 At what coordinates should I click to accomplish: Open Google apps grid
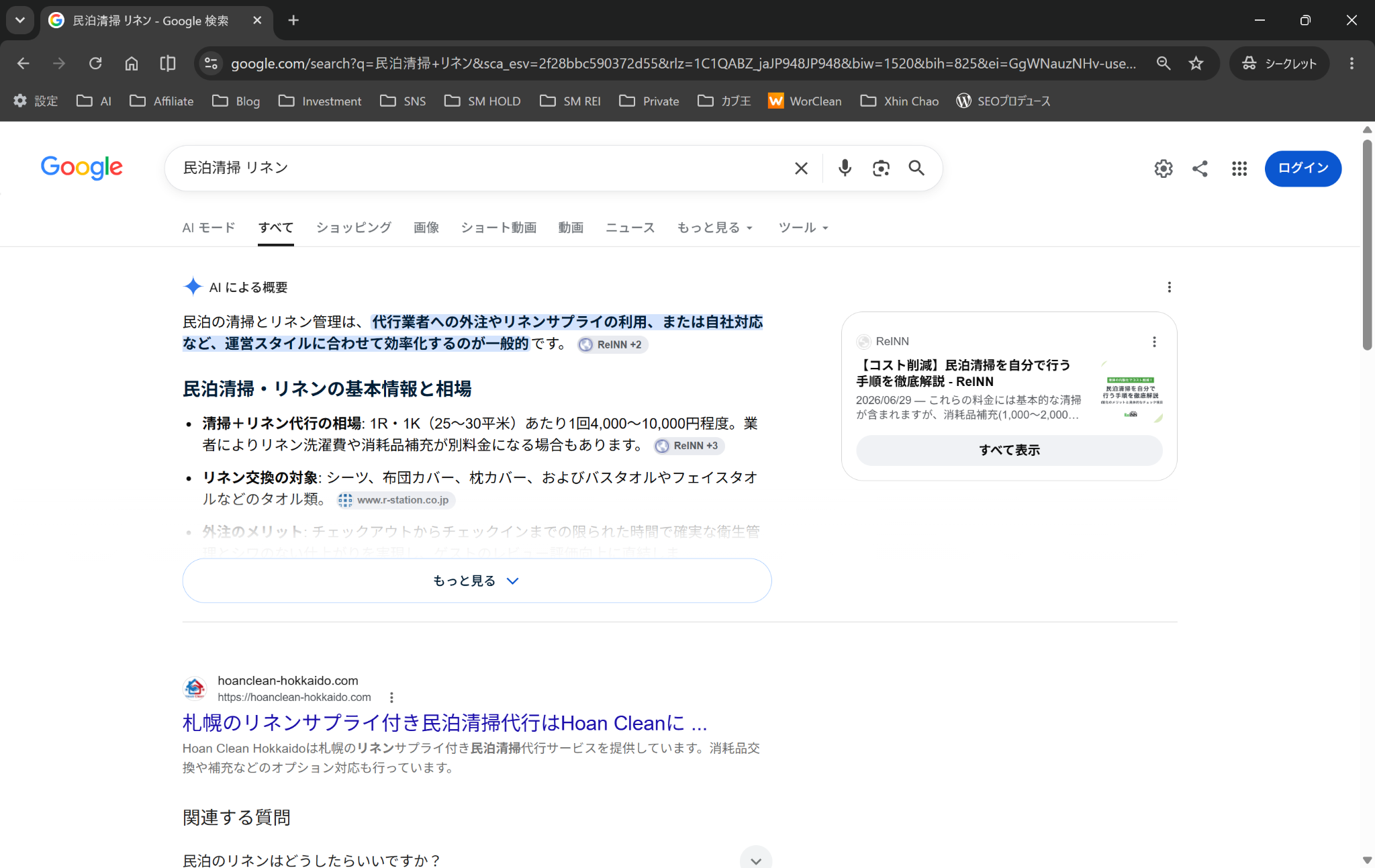(1239, 168)
